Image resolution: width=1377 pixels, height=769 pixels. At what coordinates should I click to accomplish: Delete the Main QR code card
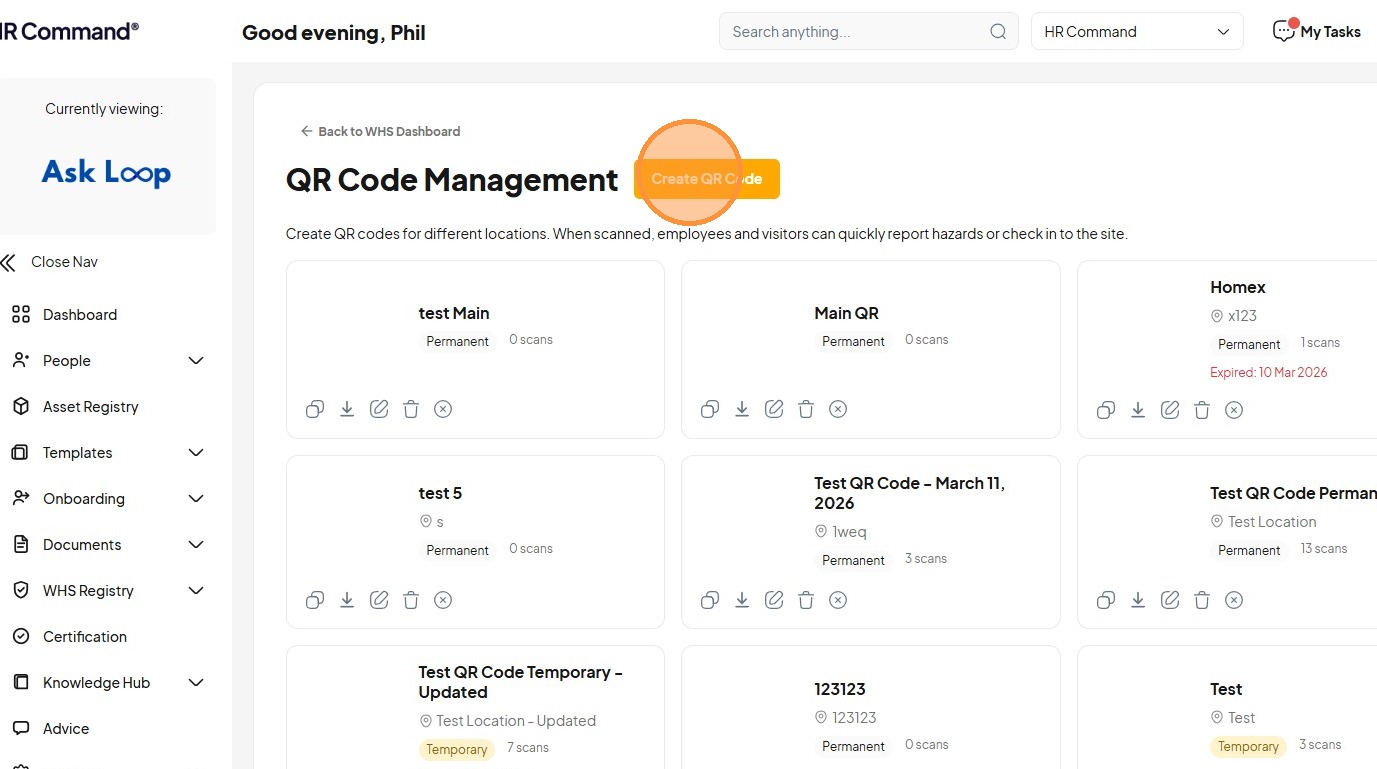pyautogui.click(x=806, y=409)
